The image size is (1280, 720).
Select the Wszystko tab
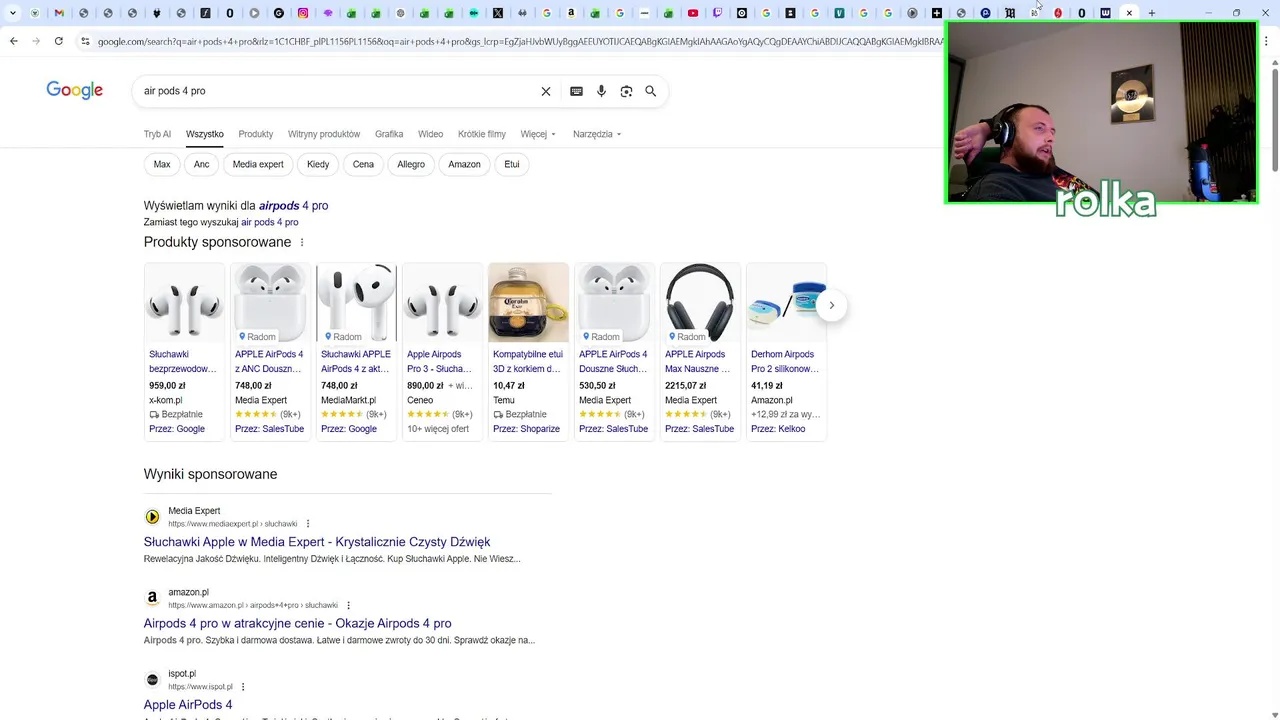tap(204, 134)
